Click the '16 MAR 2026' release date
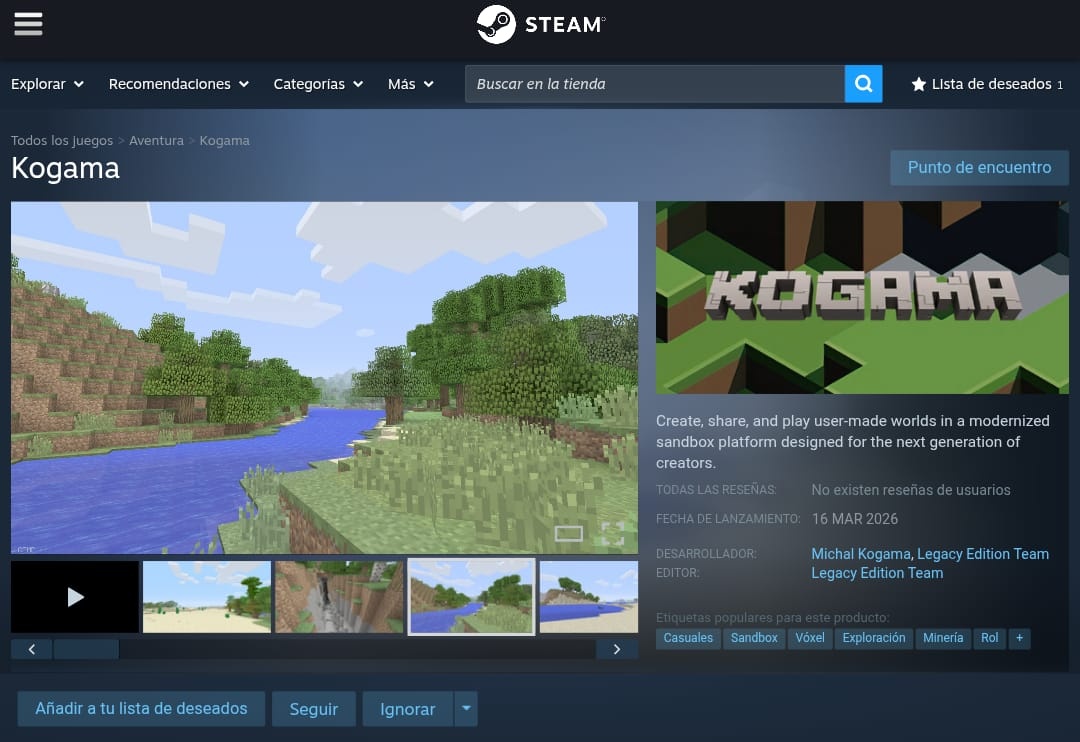 pyautogui.click(x=855, y=519)
